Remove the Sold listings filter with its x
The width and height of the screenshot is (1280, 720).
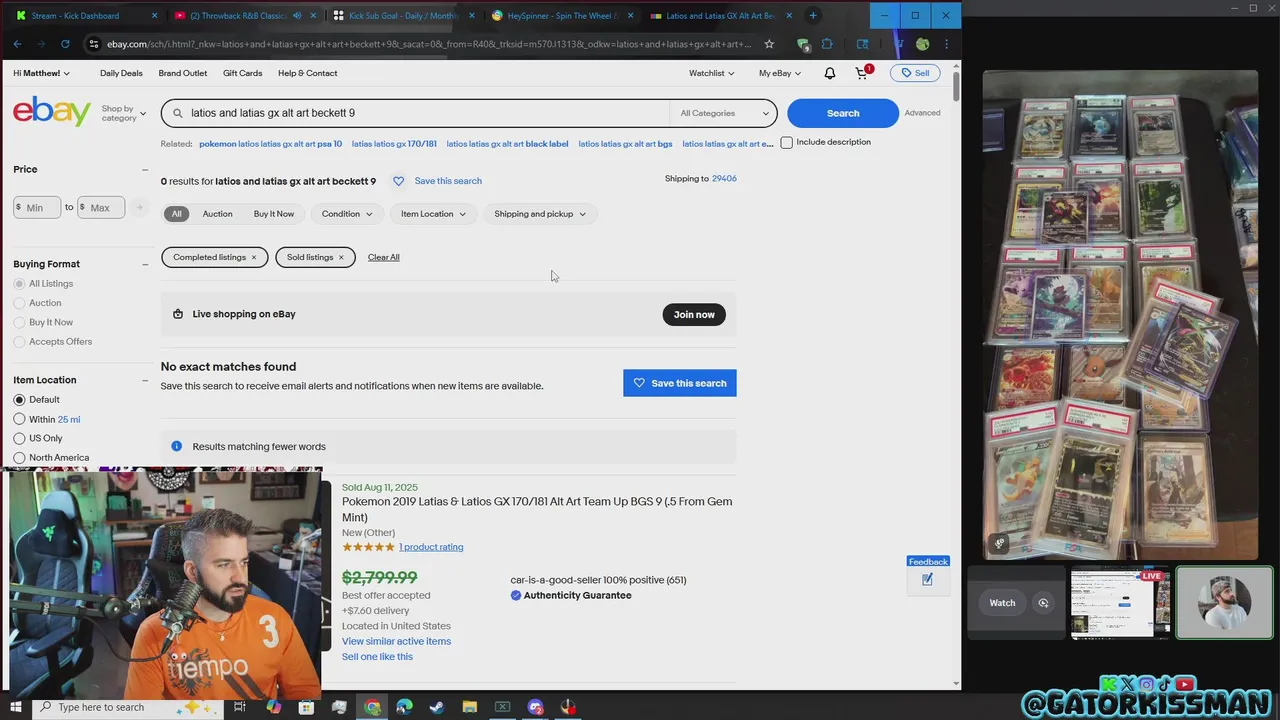[340, 257]
